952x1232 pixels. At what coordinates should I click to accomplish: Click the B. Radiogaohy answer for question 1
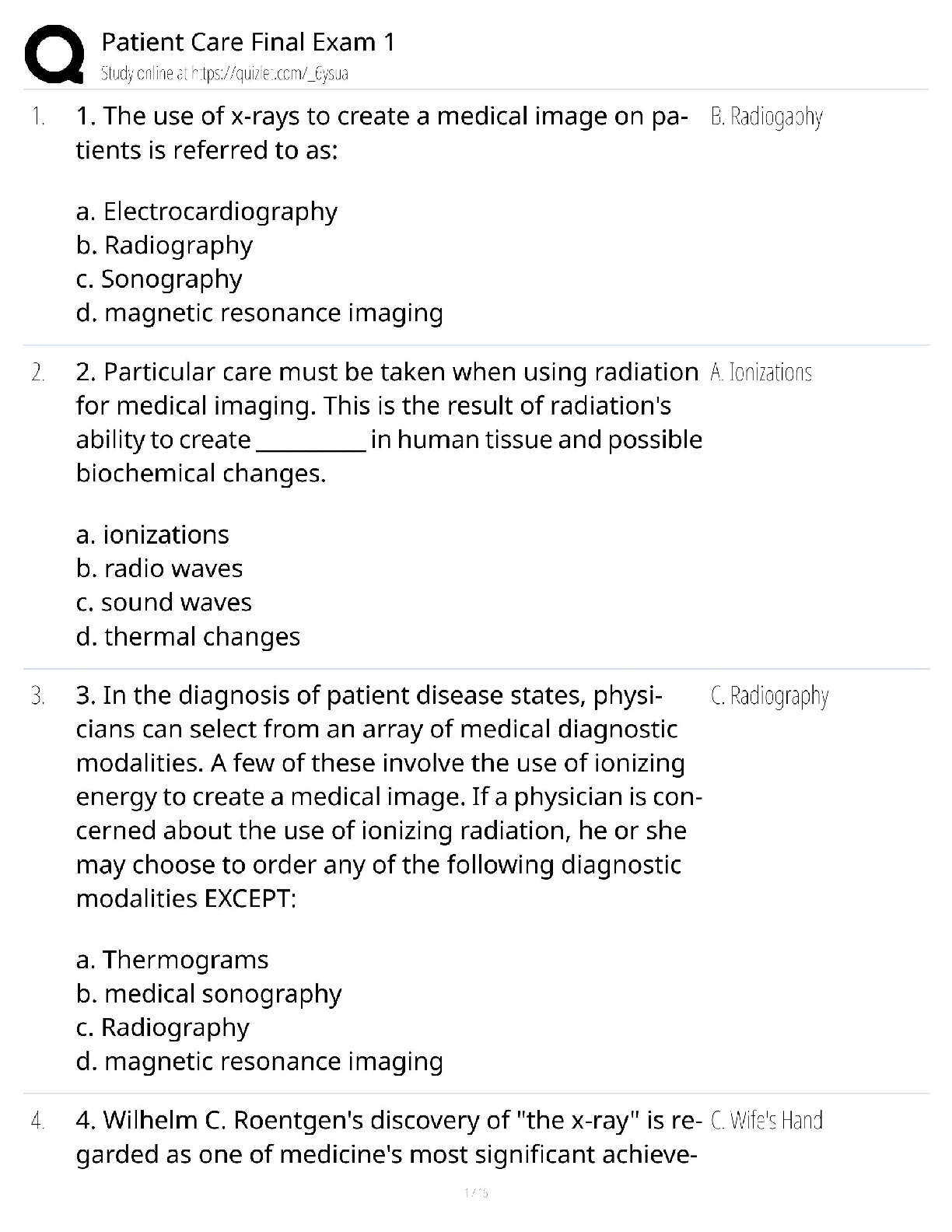click(766, 117)
